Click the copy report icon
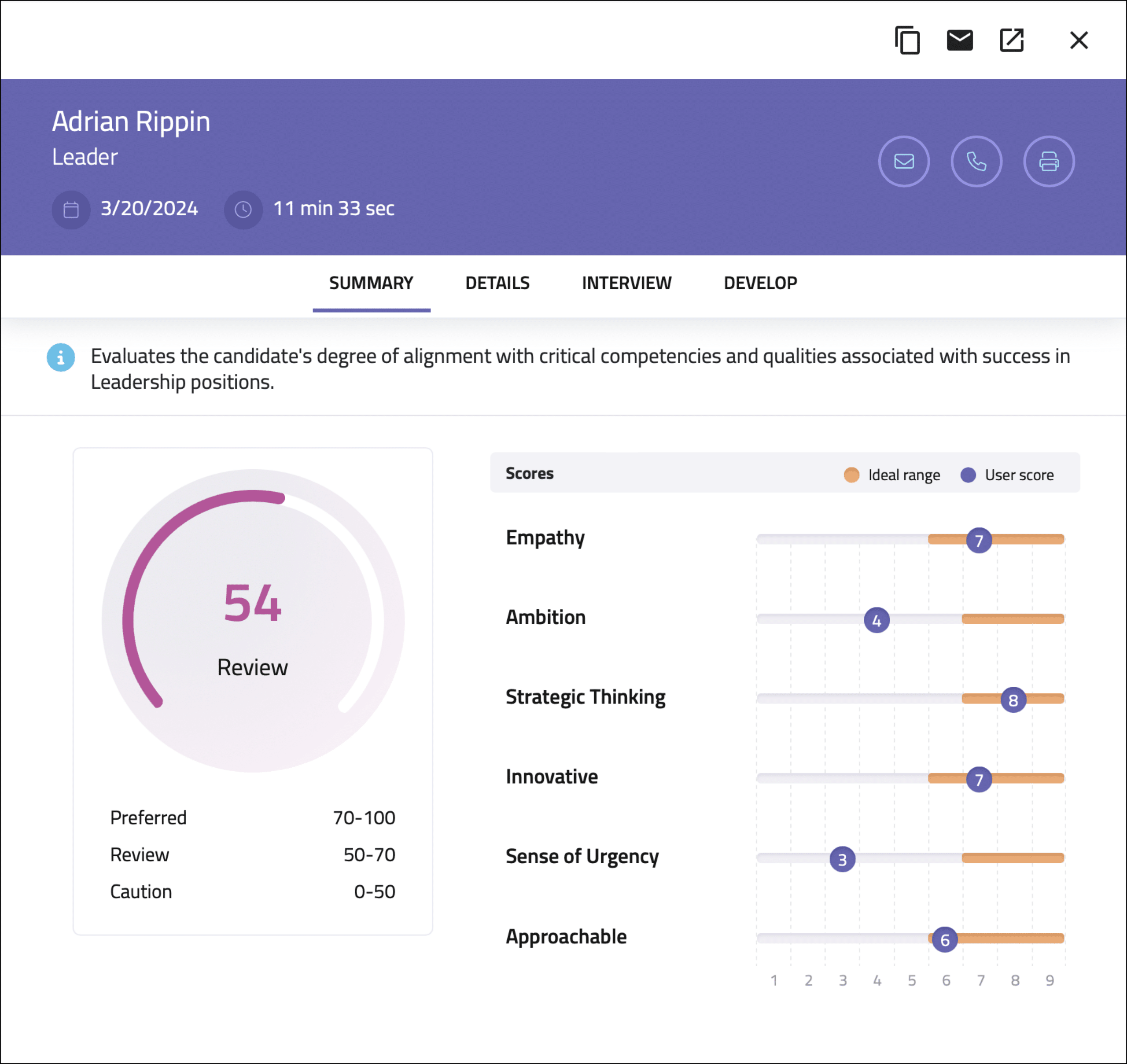 tap(907, 40)
